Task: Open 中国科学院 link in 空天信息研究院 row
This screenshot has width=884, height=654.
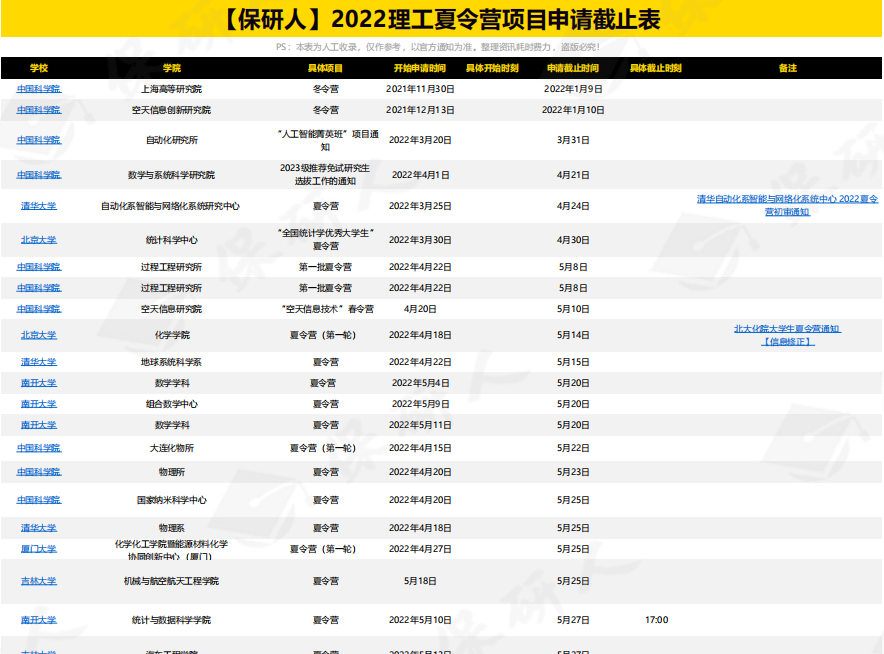Action: pos(39,309)
